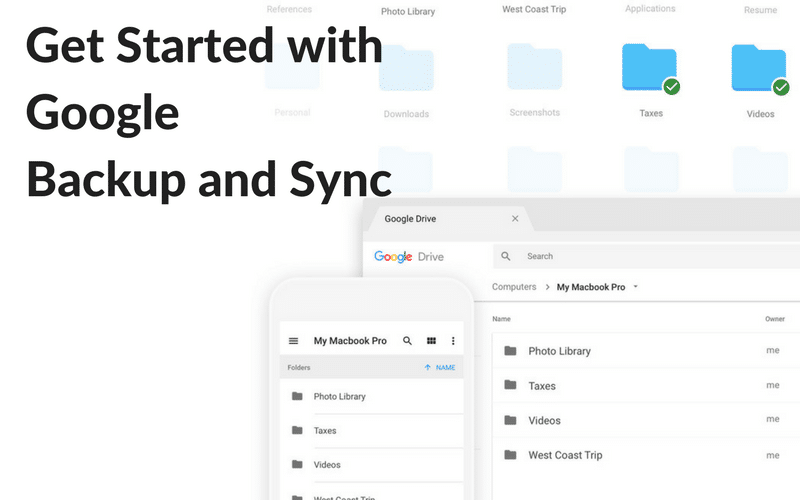The image size is (800, 500).
Task: Go to Computers in the breadcrumb
Action: coord(513,287)
